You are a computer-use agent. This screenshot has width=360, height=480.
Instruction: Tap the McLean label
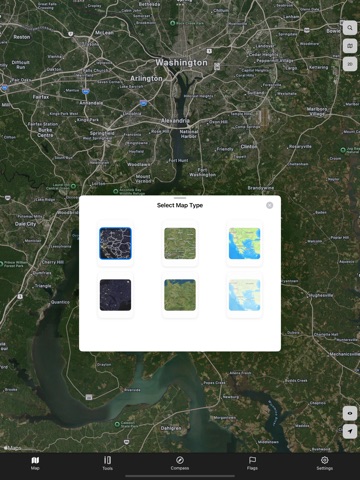pos(104,33)
